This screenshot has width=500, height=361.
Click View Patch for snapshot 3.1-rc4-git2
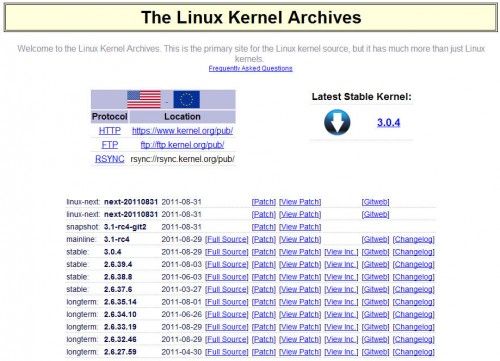tap(300, 227)
